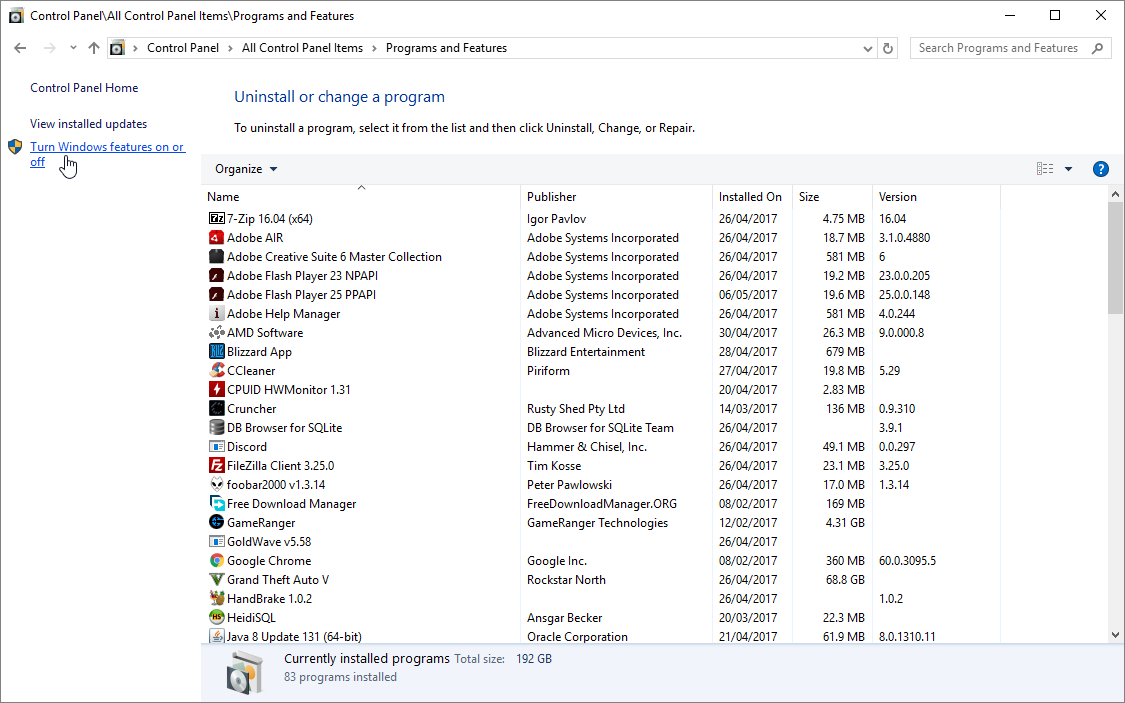1125x703 pixels.
Task: Select the Adobe Help Manager icon
Action: coord(216,313)
